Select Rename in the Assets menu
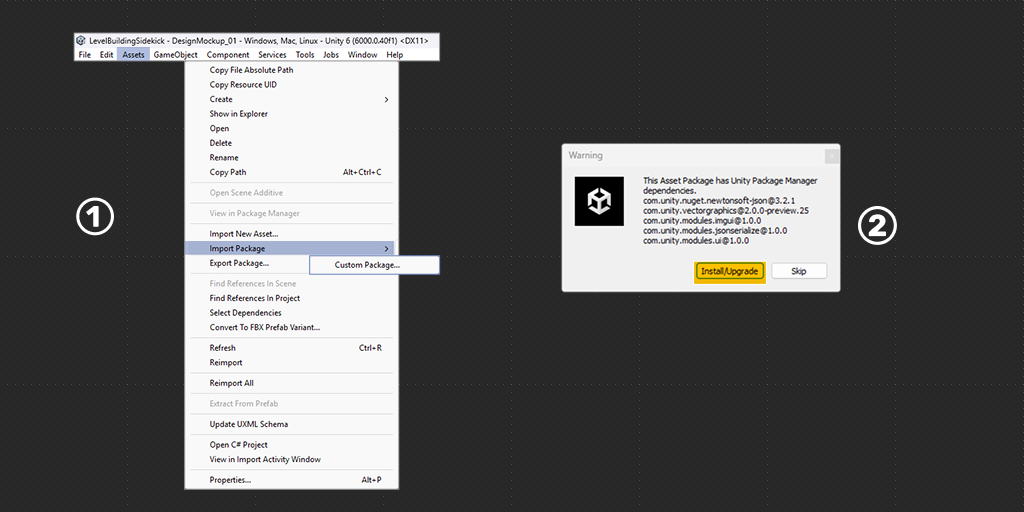1024x512 pixels. (291, 157)
